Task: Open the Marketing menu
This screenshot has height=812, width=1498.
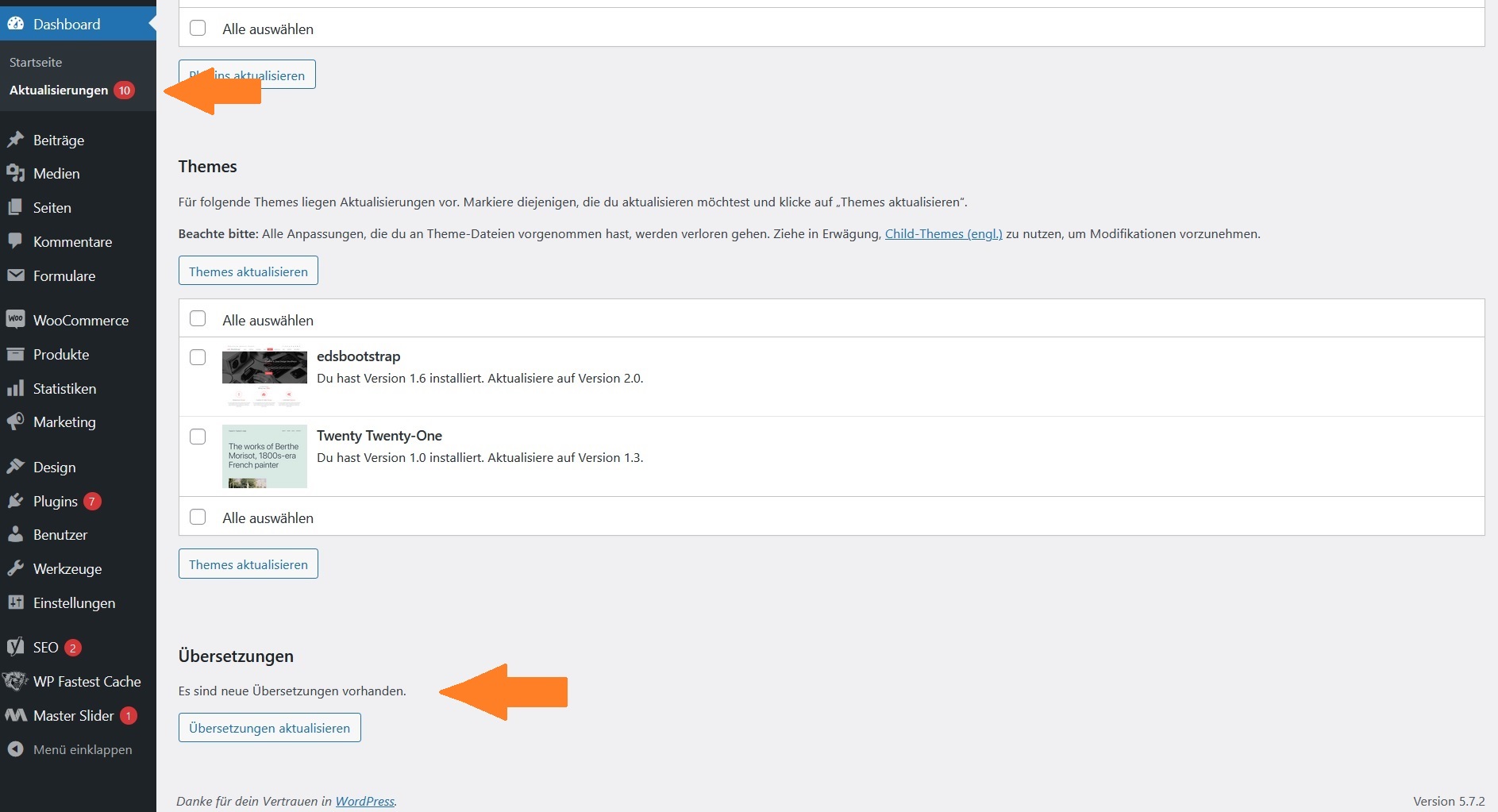Action: 78,421
